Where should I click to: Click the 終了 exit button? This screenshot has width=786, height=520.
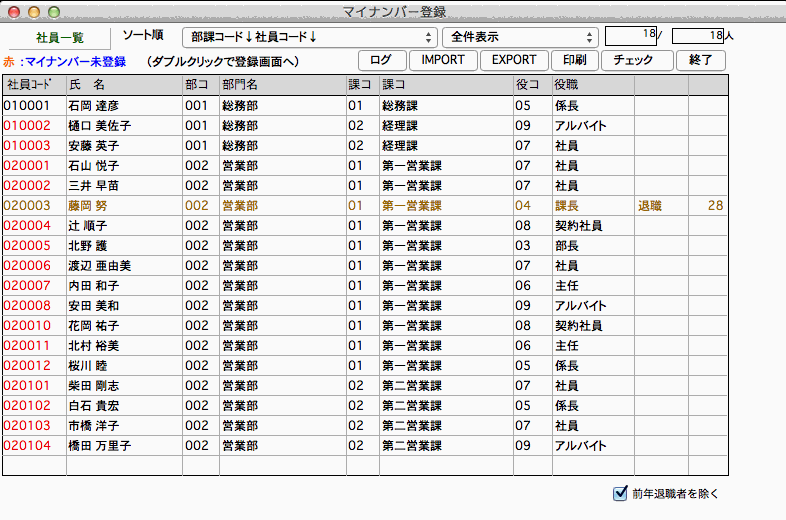701,60
